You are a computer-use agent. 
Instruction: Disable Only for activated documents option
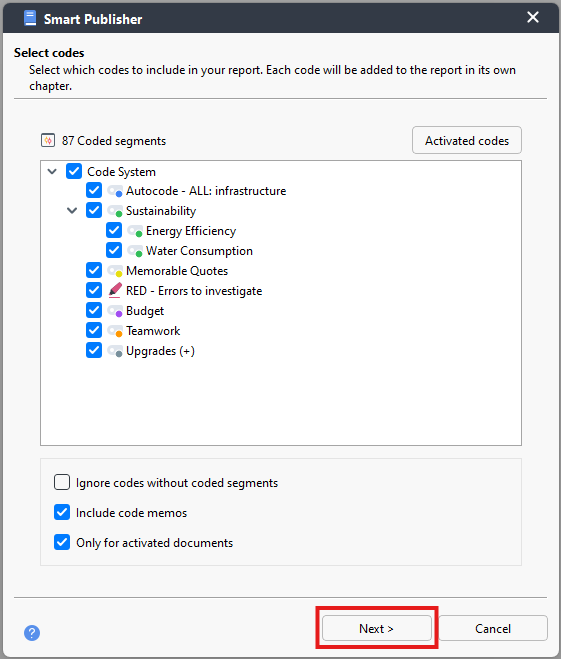pyautogui.click(x=62, y=542)
